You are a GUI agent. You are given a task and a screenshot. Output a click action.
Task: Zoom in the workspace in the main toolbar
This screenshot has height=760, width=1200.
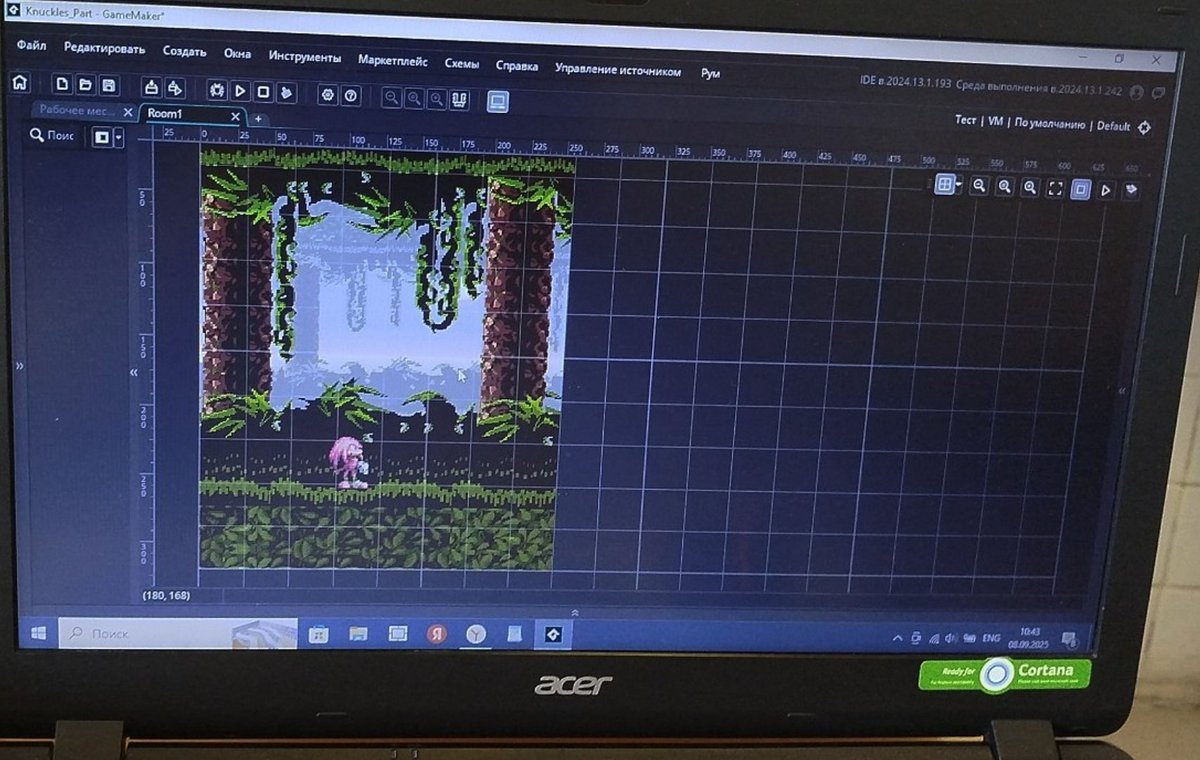tap(438, 99)
